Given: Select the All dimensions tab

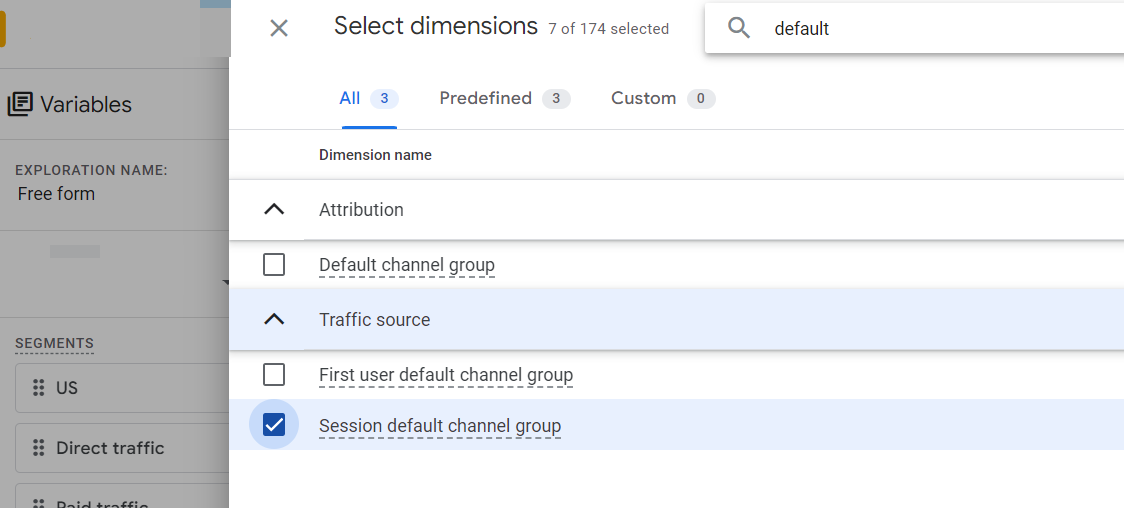Looking at the screenshot, I should click(350, 98).
